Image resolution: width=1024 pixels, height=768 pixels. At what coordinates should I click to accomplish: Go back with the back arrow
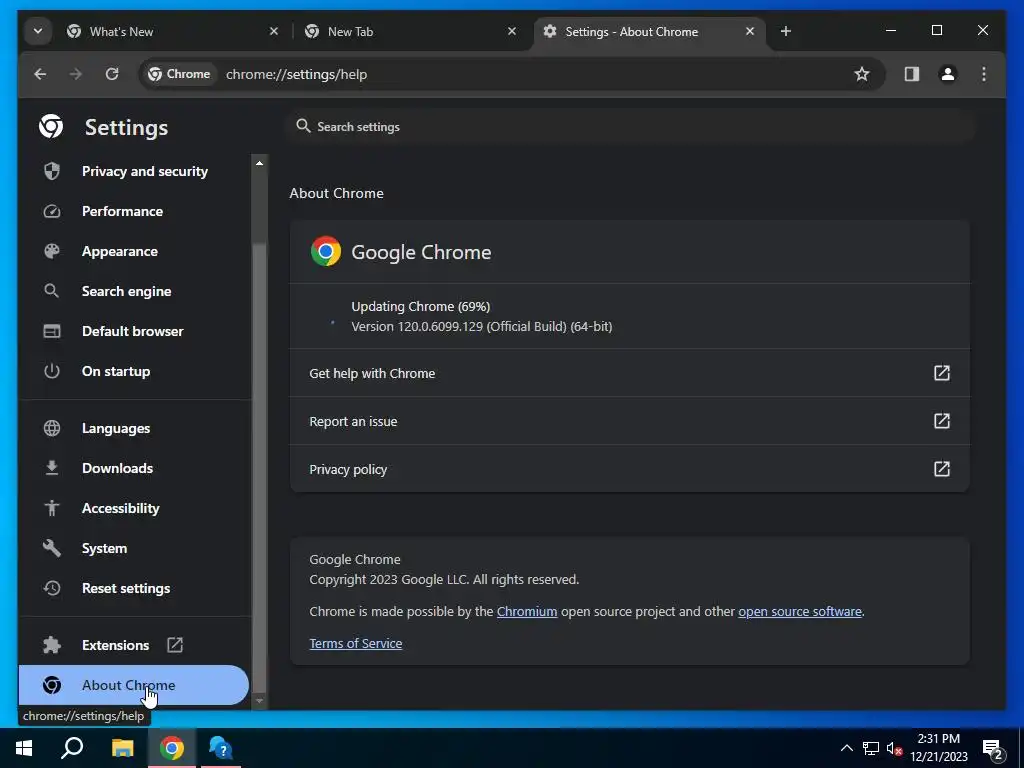40,74
